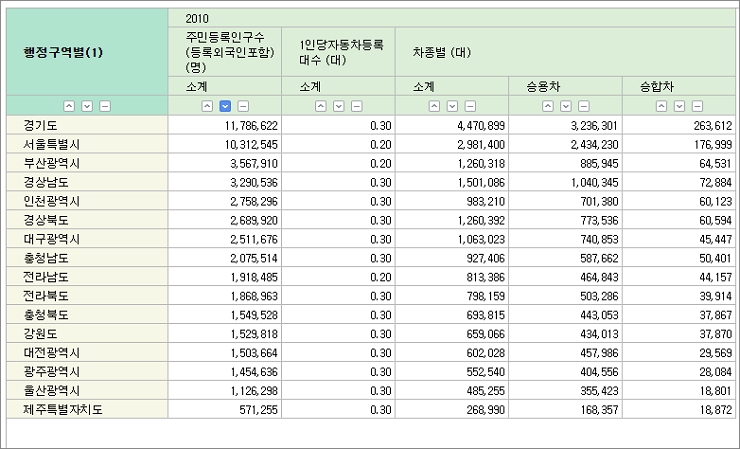Reset sorting on 승합차 column

point(698,106)
